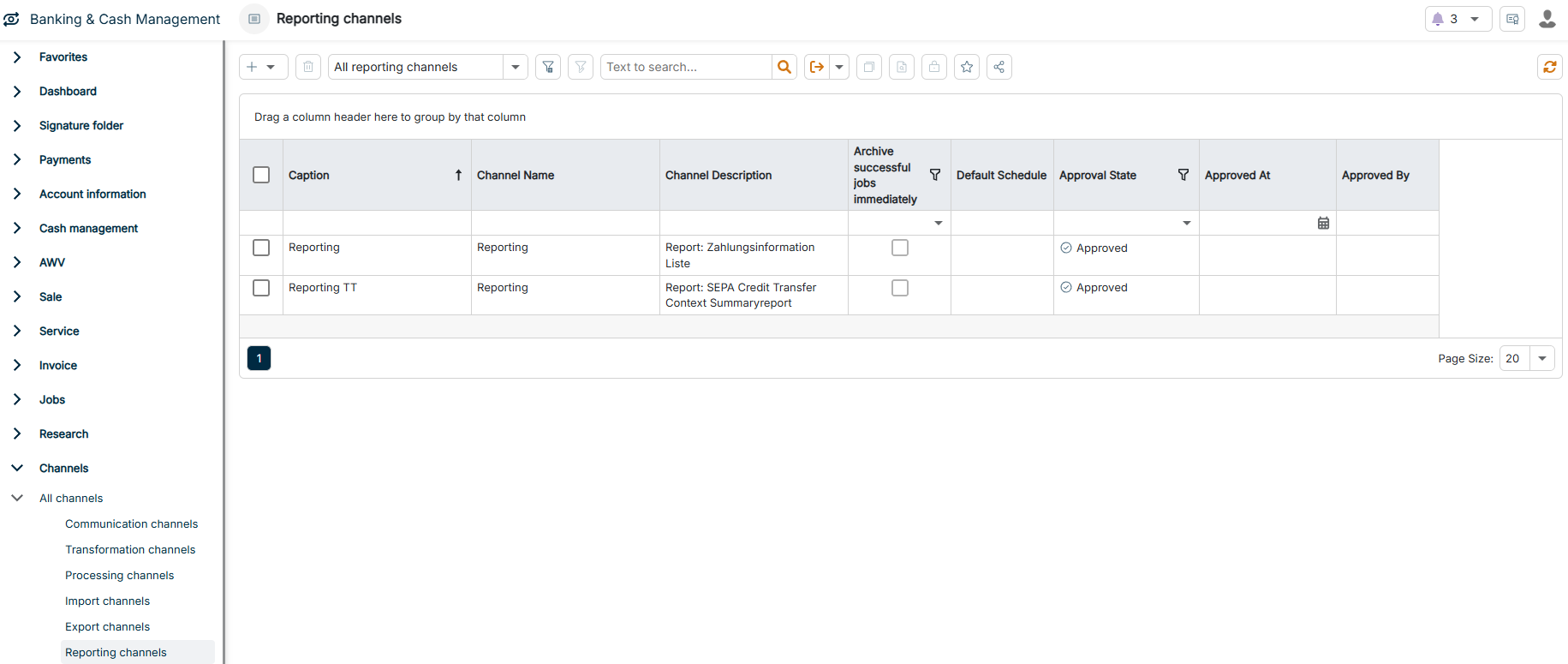Click the clear filter funnel icon
Viewport: 1568px width, 664px height.
pos(581,67)
